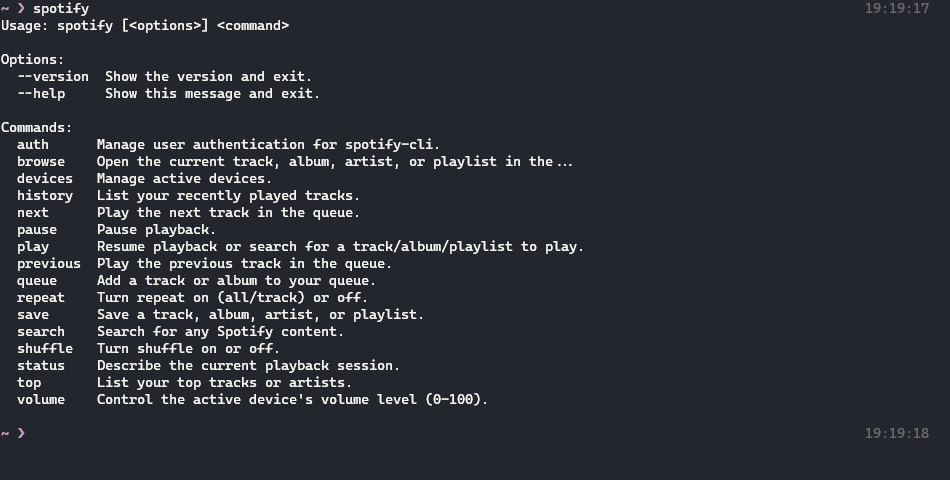The width and height of the screenshot is (950, 480).
Task: Click on the 'history' command
Action: click(x=45, y=196)
